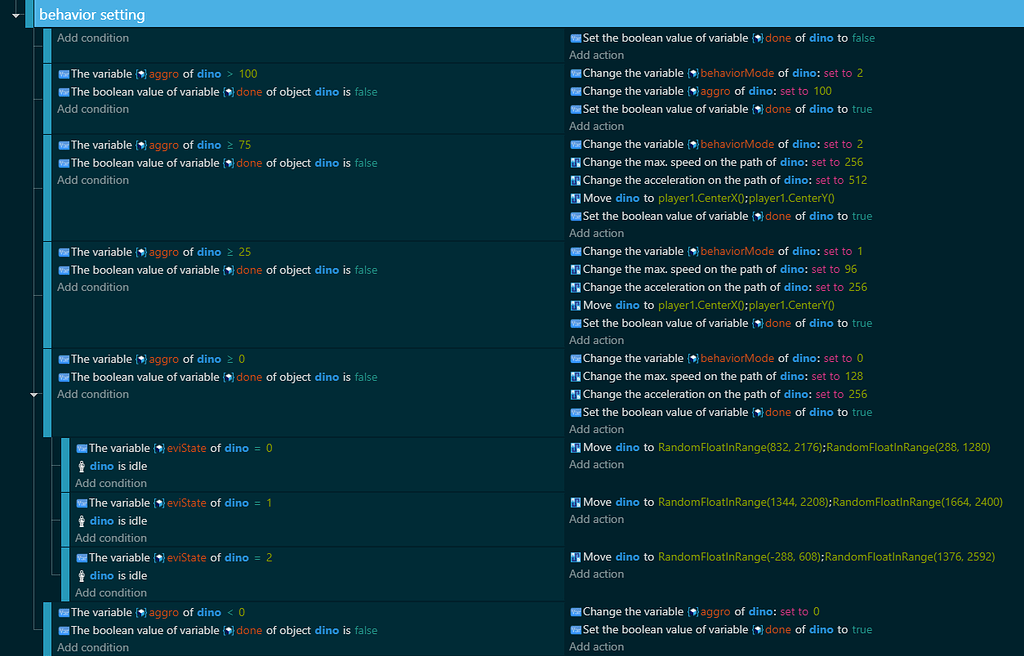The image size is (1024, 656).
Task: Click "Add condition" under eviState = 2 idle condition
Action: tap(111, 593)
